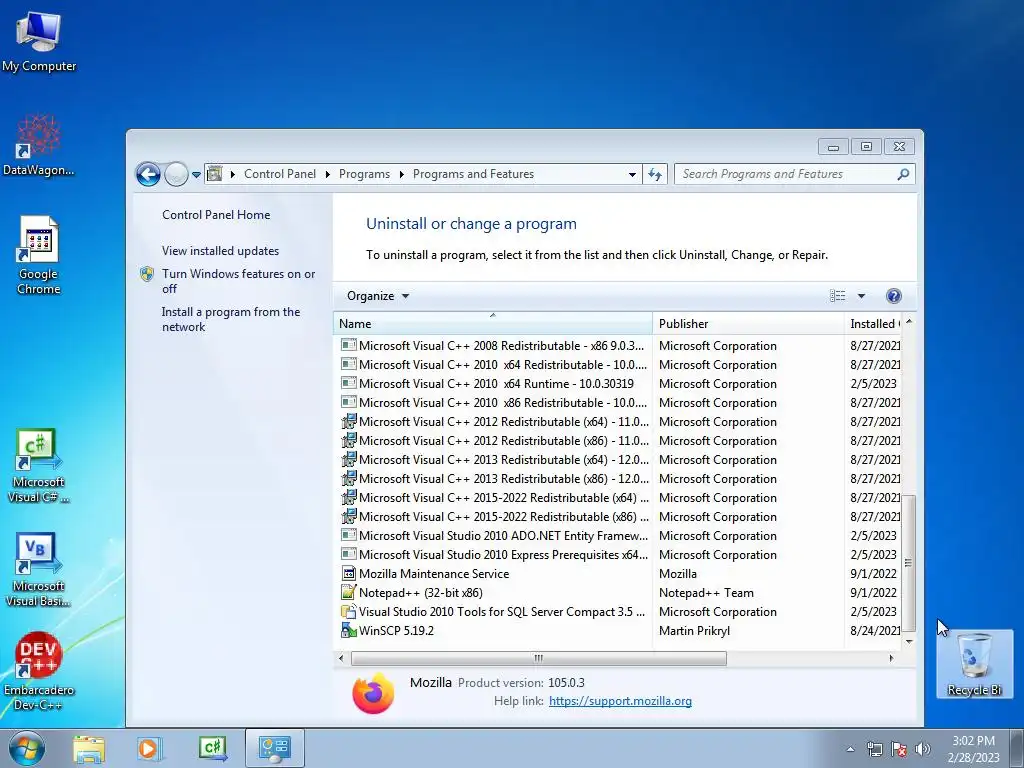Image resolution: width=1024 pixels, height=768 pixels.
Task: Click the Martin Prikryl publisher cell
Action: pyautogui.click(x=694, y=631)
